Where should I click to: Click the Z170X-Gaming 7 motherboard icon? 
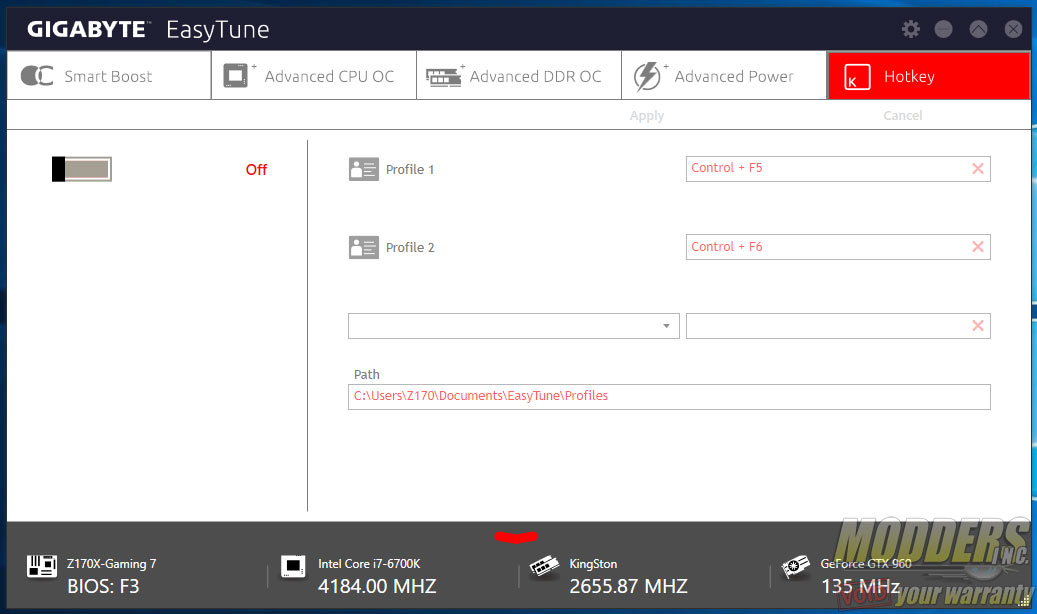[x=42, y=566]
